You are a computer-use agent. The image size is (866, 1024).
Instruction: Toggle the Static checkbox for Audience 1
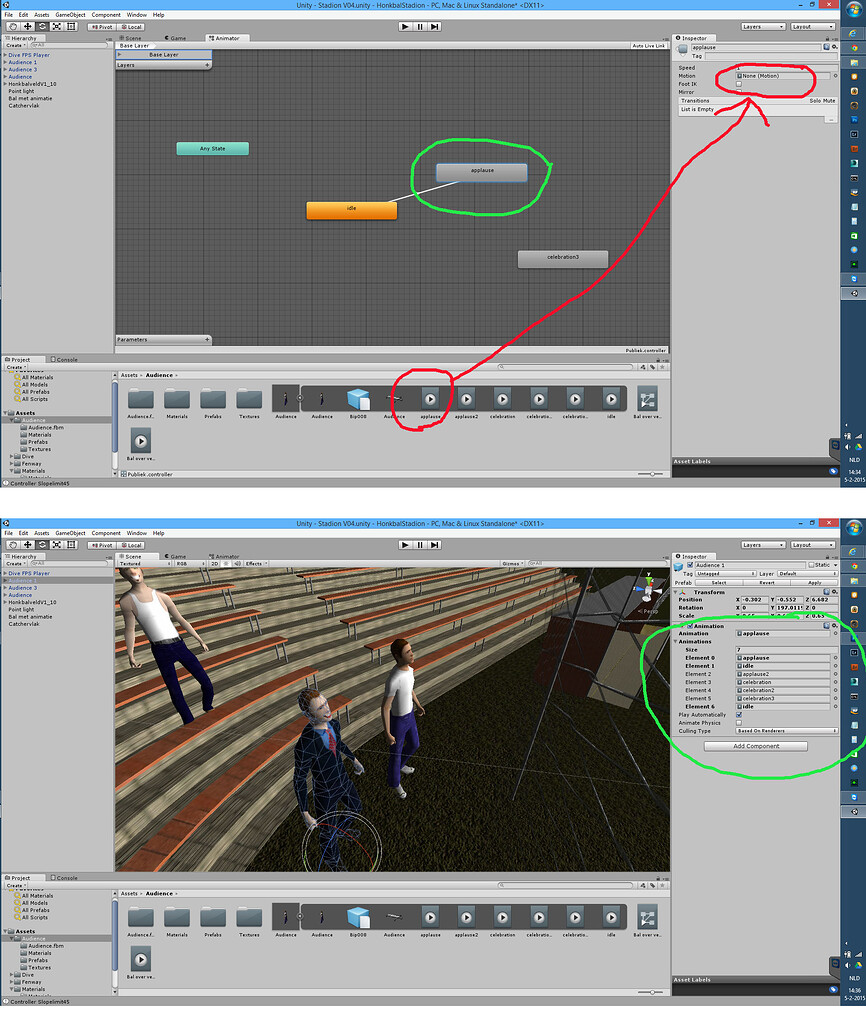(812, 565)
